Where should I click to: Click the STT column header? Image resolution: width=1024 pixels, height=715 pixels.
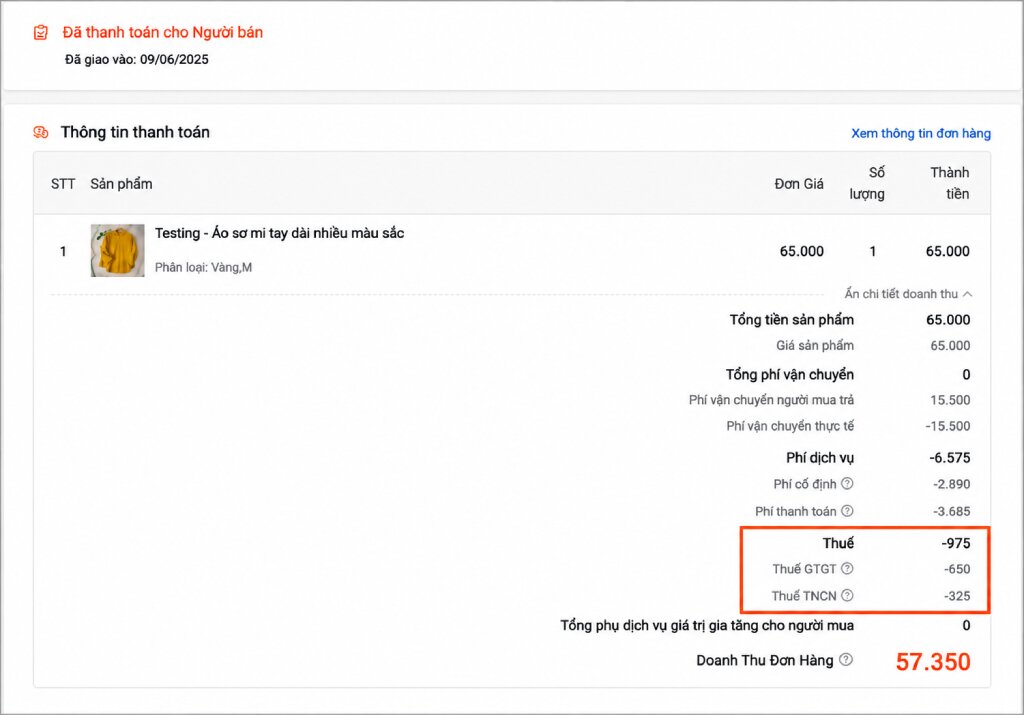point(63,184)
